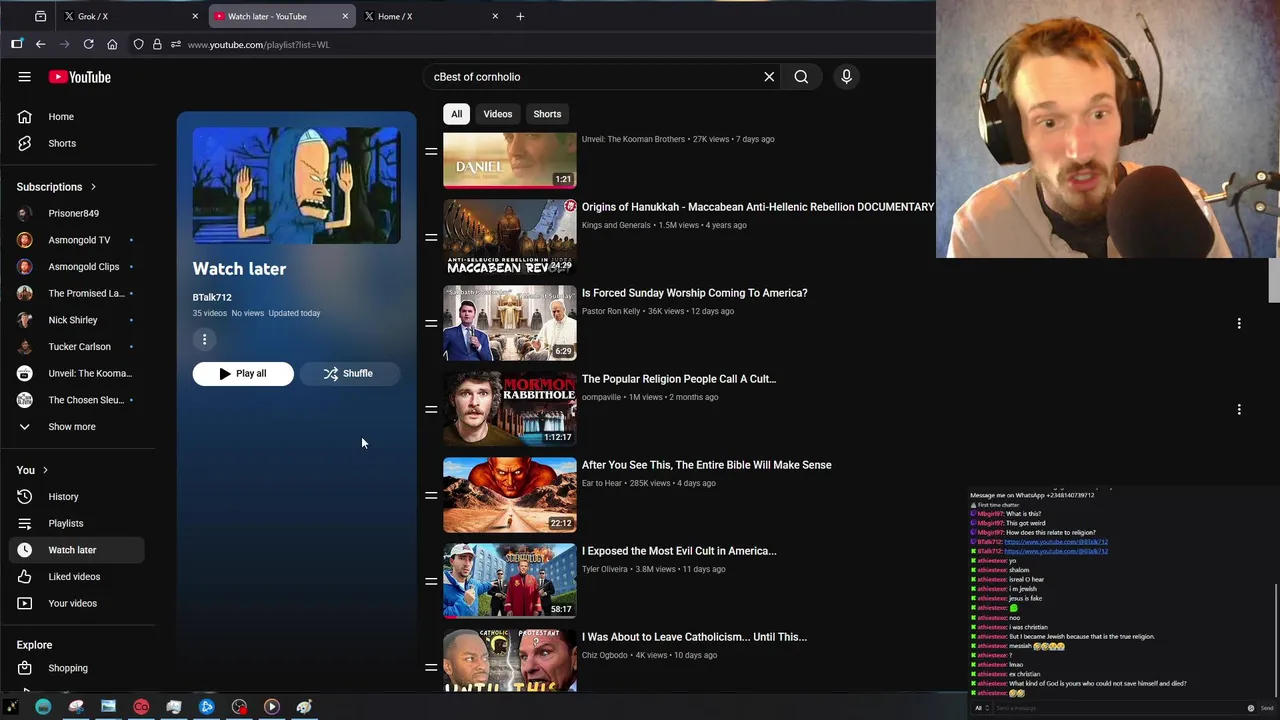Expand the You section chevron
Screen dimensions: 1280x720
pos(45,470)
